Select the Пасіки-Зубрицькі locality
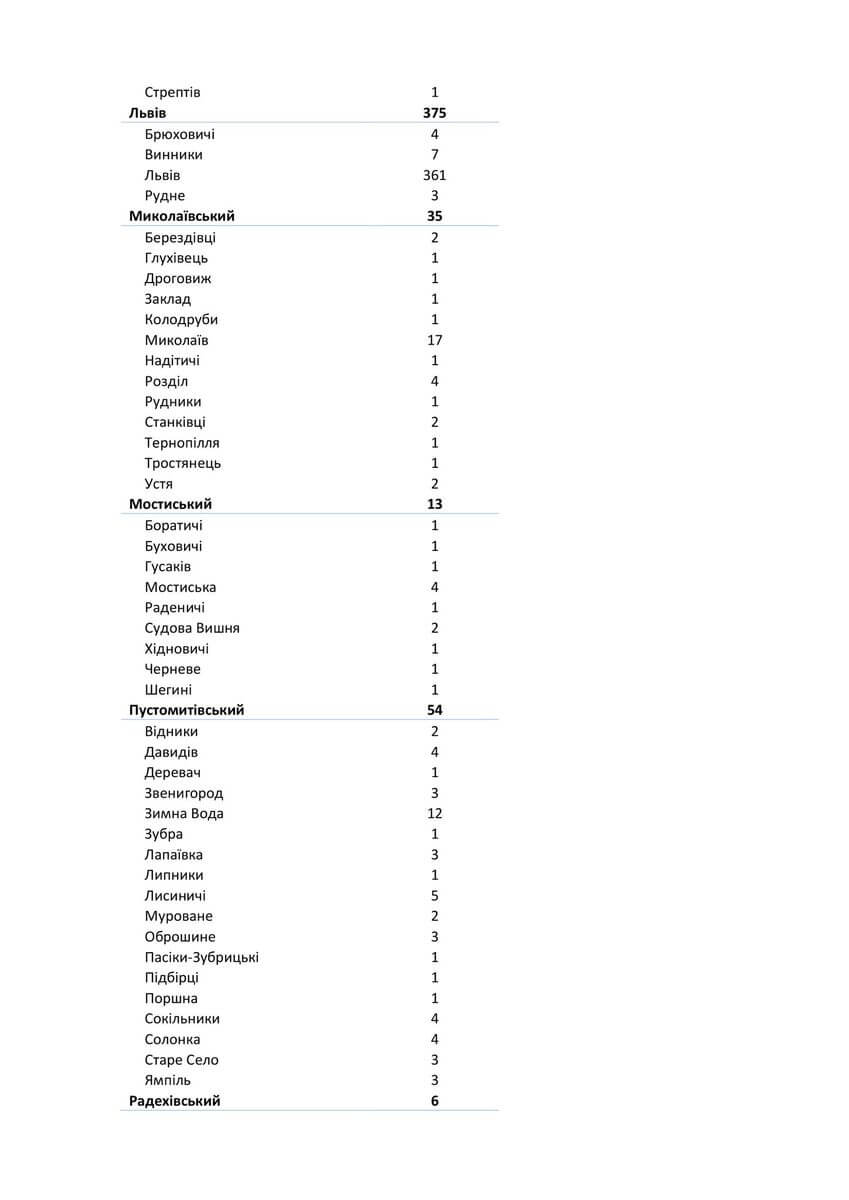This screenshot has height=1200, width=849. click(201, 957)
